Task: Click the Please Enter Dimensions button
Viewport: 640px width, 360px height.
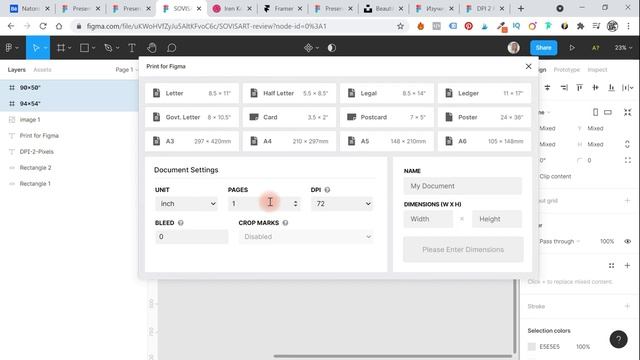Action: tap(463, 249)
